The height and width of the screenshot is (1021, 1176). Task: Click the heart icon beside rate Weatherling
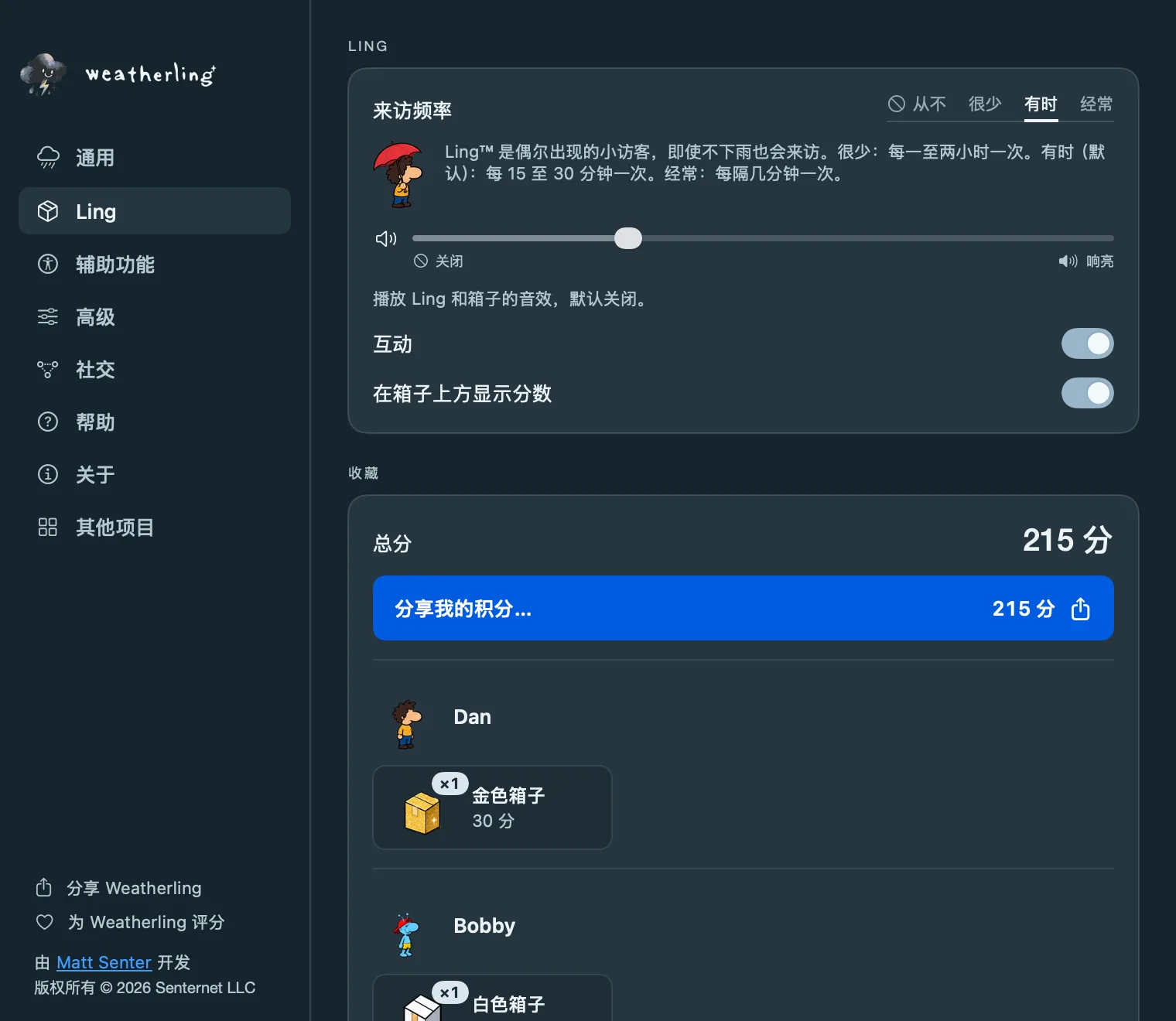point(45,922)
